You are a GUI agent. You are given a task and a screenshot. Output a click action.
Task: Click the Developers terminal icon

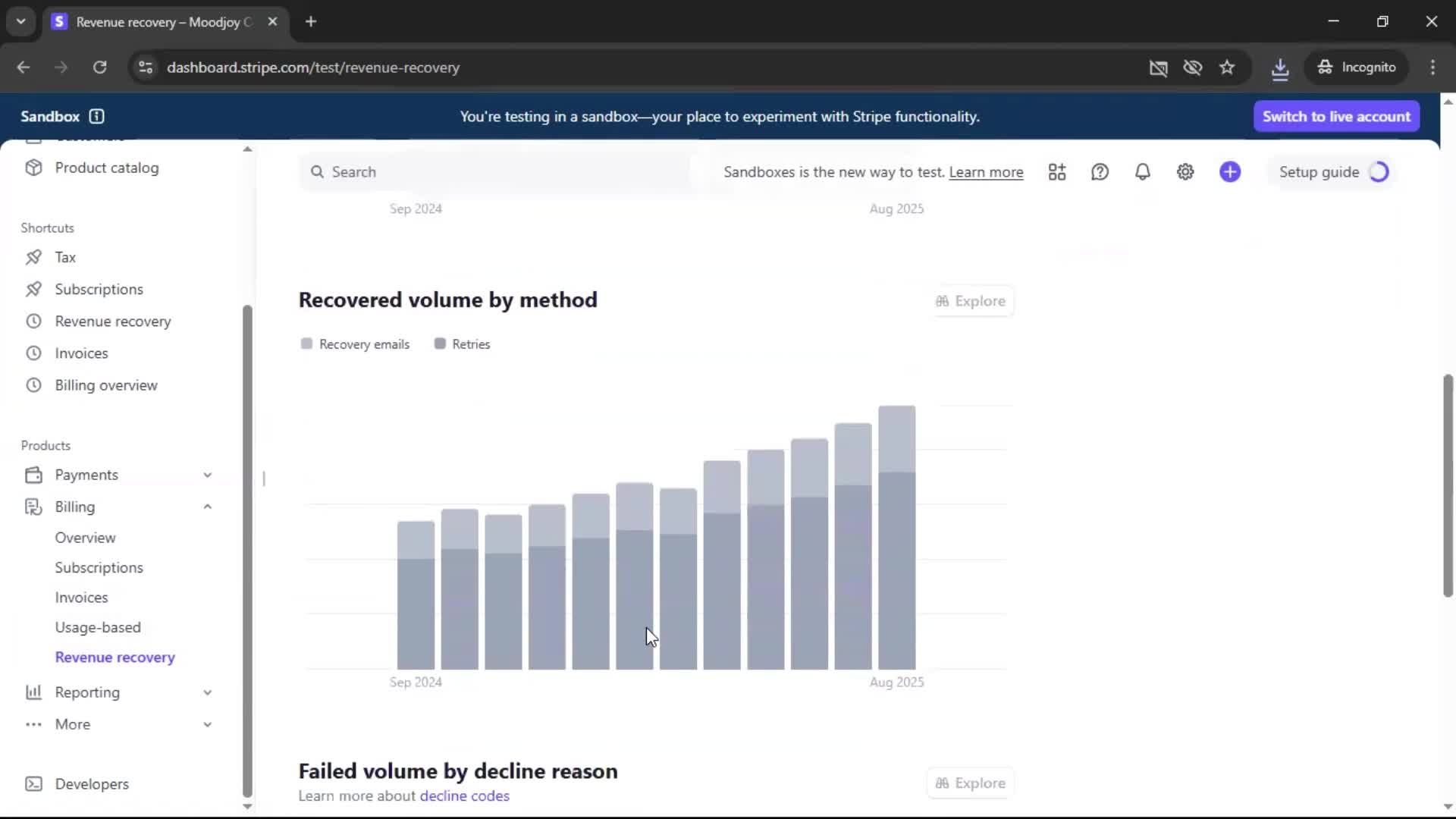point(33,784)
